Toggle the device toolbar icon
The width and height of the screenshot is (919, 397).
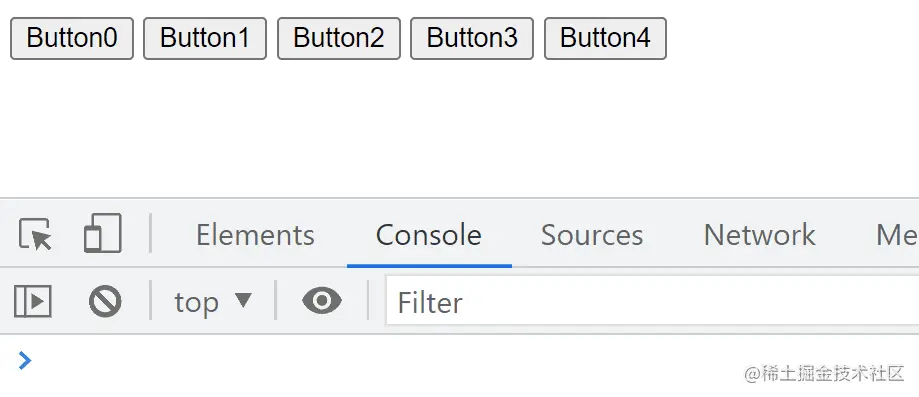103,233
